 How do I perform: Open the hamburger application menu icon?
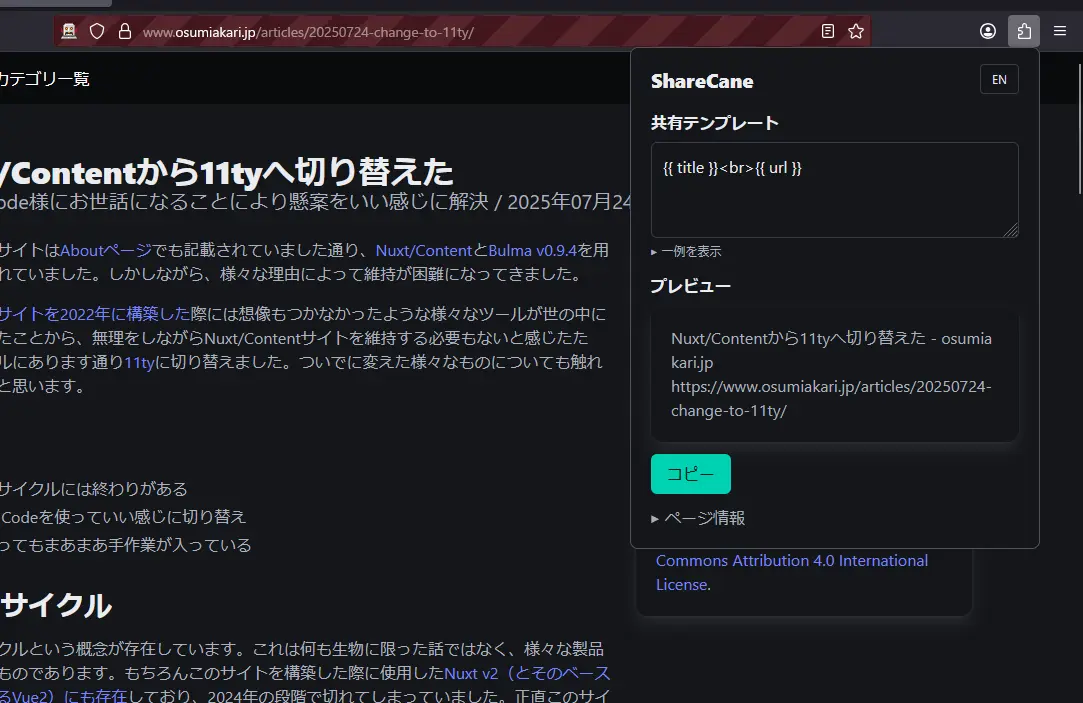(1059, 31)
